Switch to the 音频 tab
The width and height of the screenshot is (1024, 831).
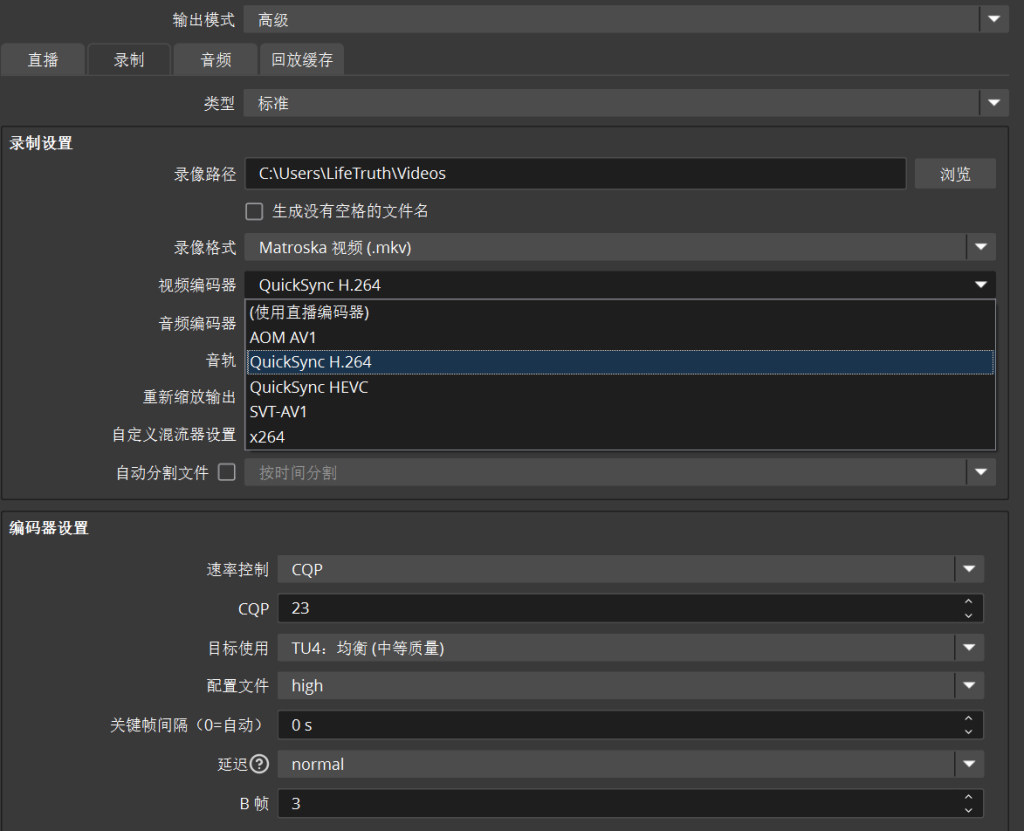[216, 60]
